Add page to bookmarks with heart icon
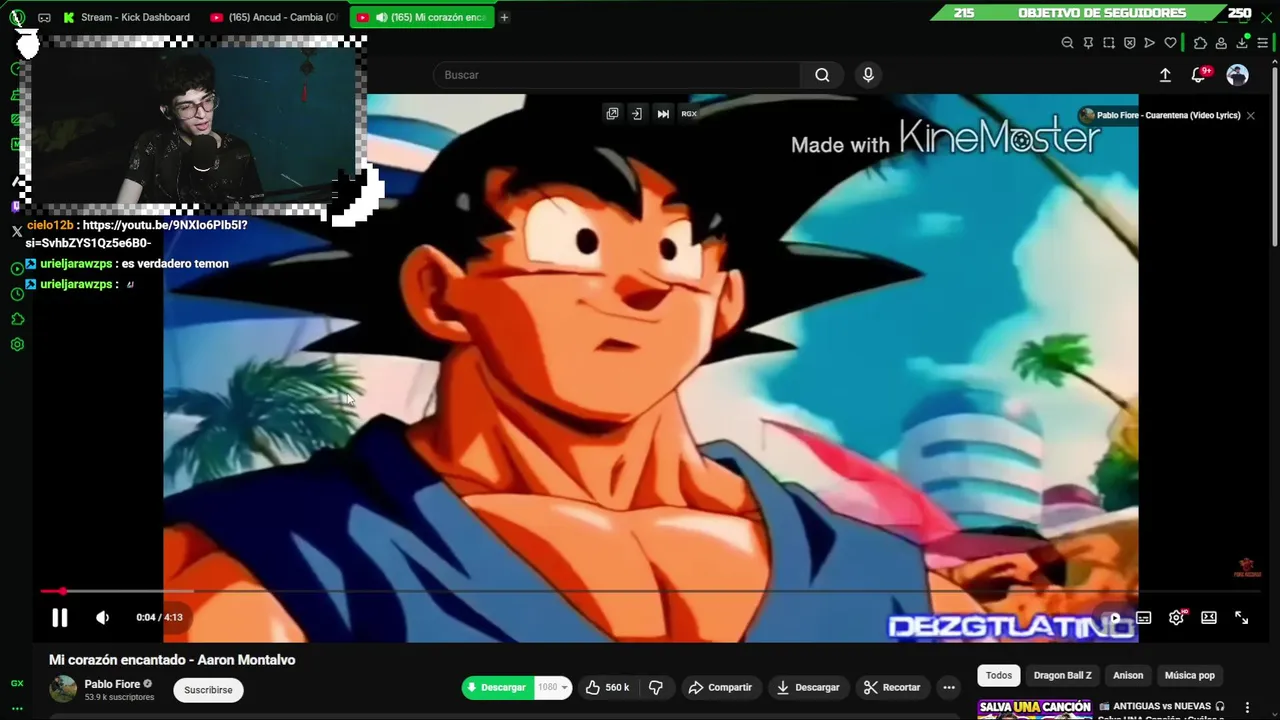1280x720 pixels. [1170, 43]
